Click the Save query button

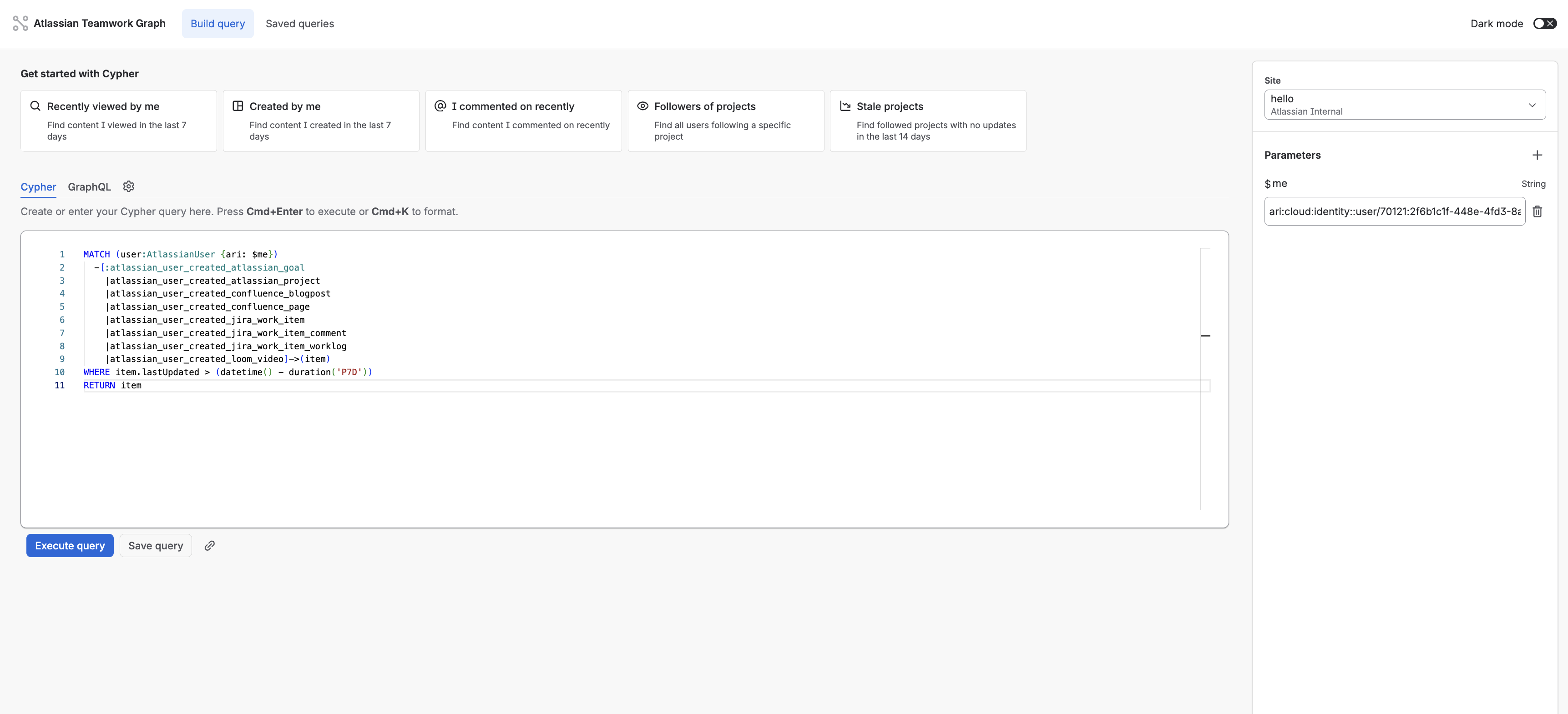click(x=156, y=546)
